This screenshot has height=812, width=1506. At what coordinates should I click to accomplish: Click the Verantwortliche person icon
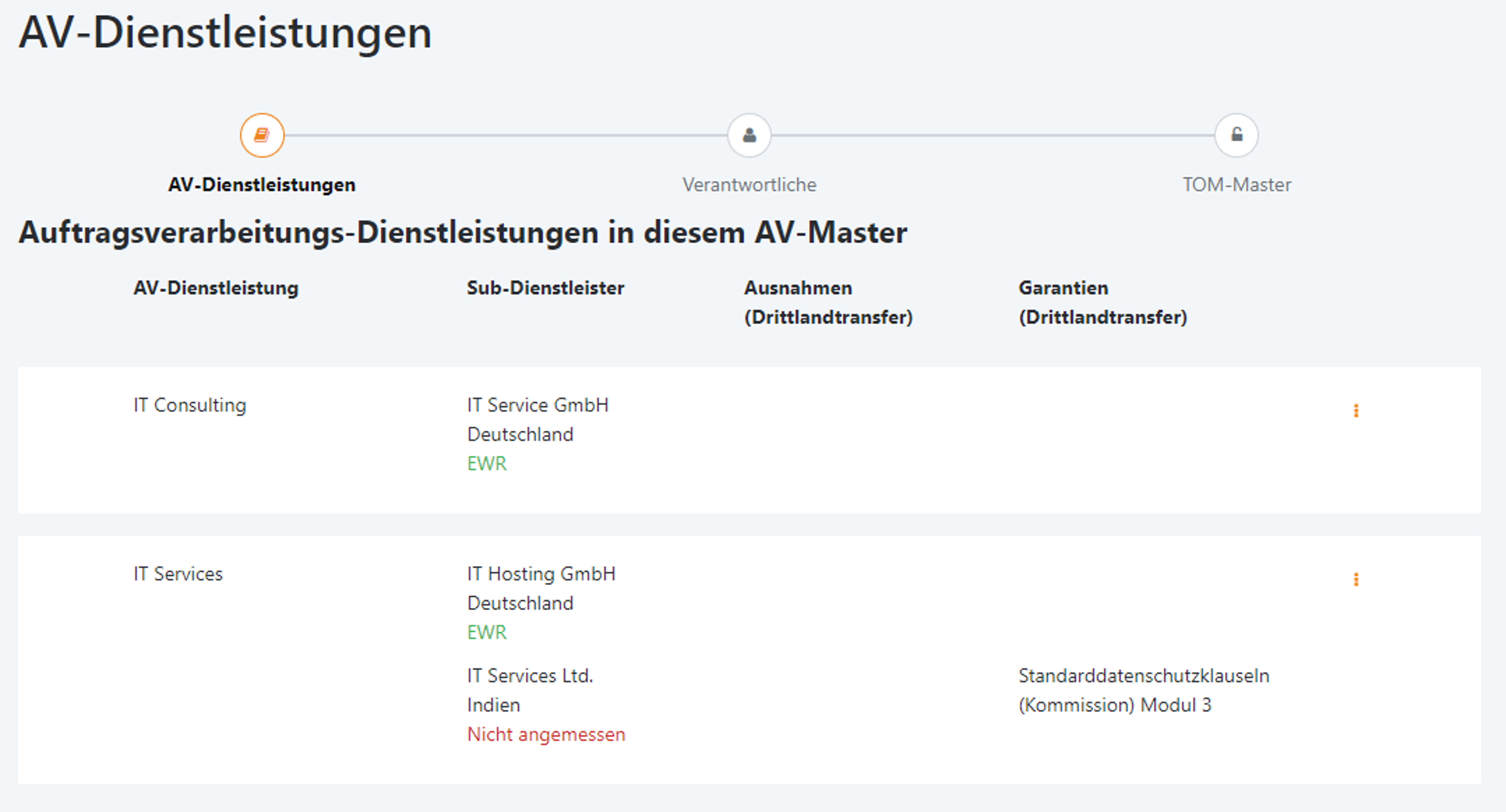pyautogui.click(x=750, y=134)
